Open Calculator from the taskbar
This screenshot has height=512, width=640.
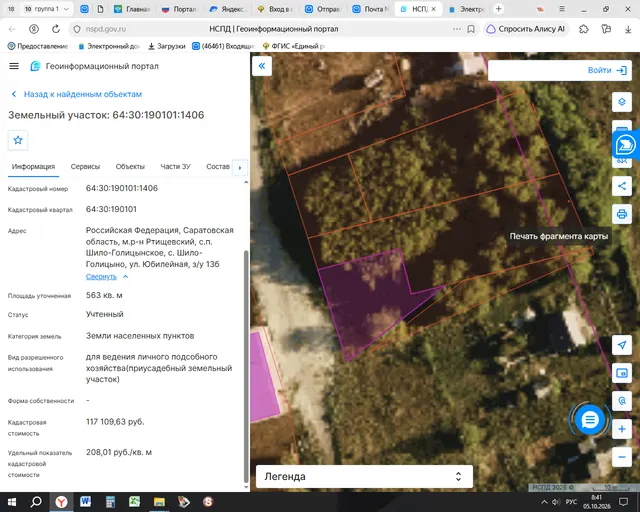point(110,502)
